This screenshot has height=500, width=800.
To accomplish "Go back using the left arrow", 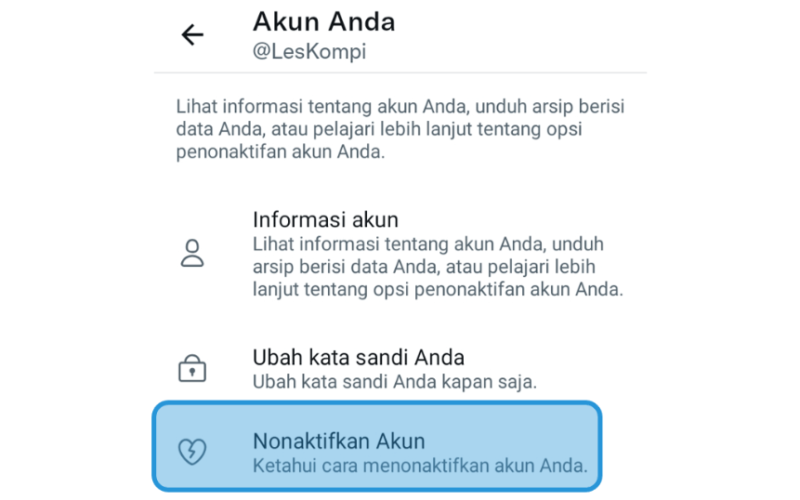I will tap(192, 35).
